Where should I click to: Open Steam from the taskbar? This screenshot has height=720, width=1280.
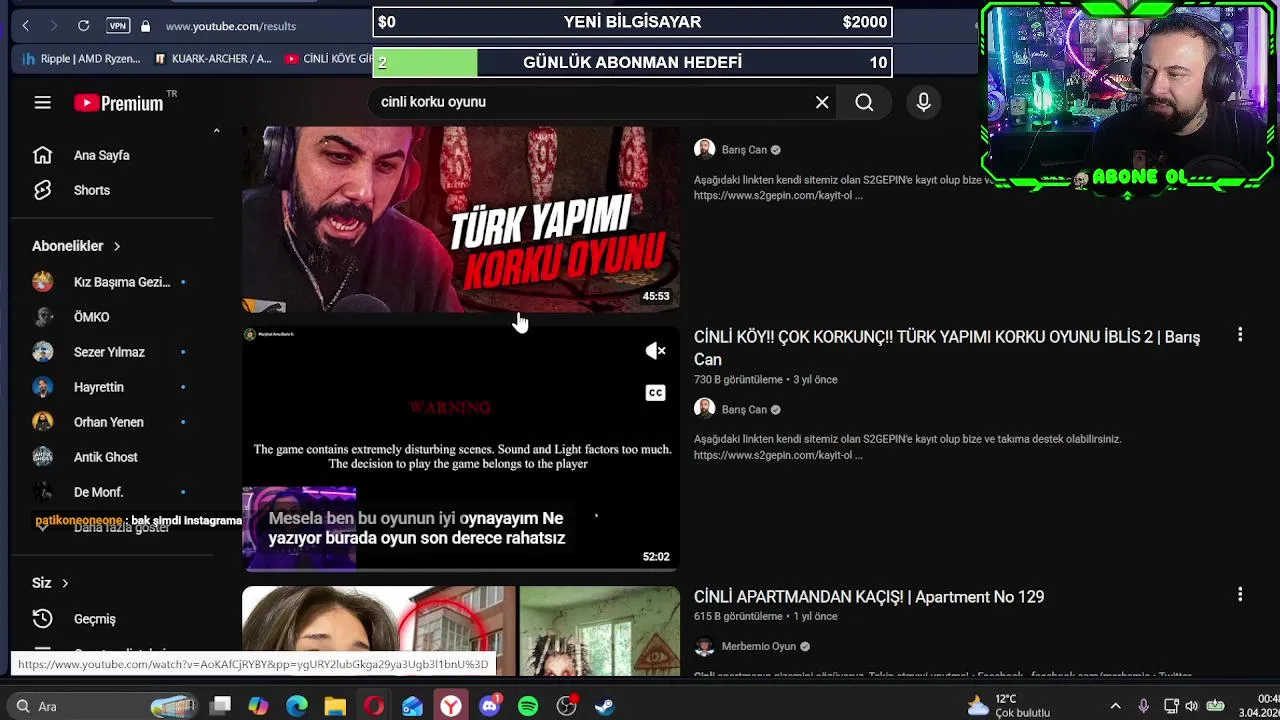click(605, 706)
